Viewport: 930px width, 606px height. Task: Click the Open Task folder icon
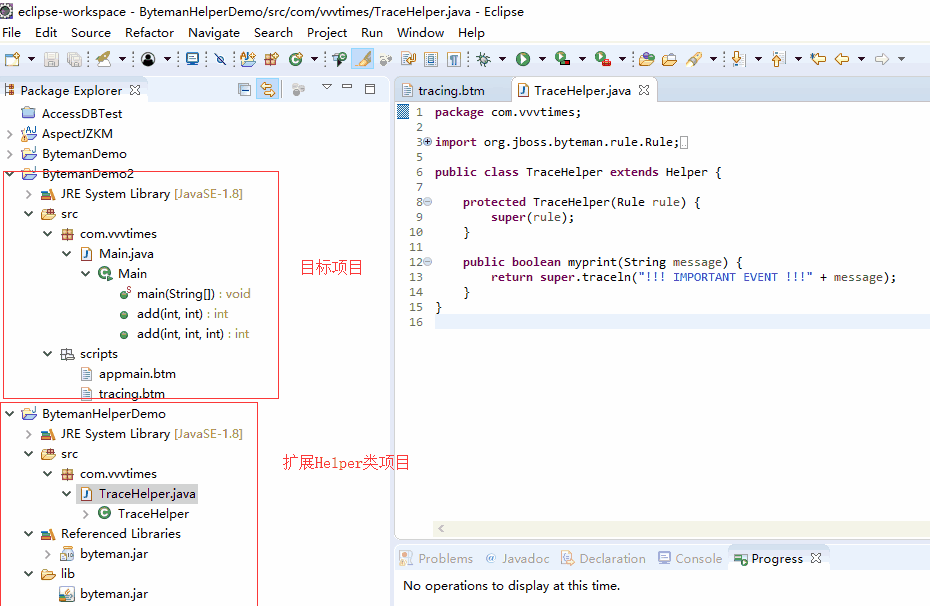pos(670,59)
